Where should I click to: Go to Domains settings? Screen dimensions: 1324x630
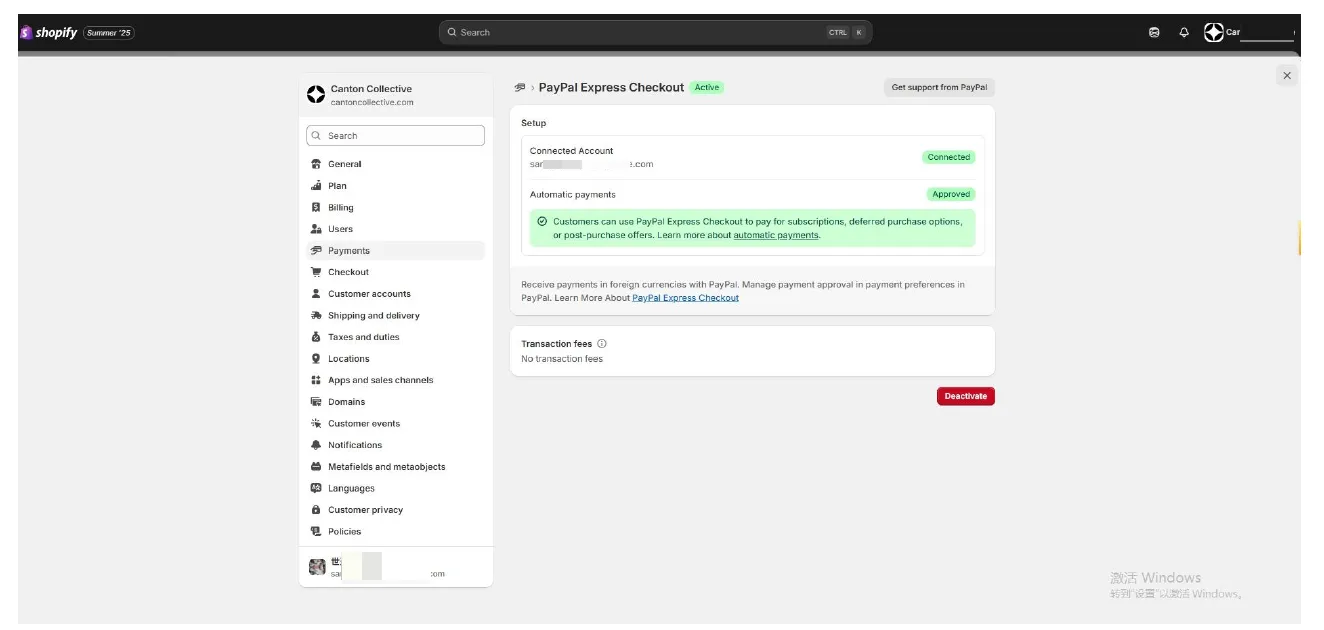tap(395, 402)
